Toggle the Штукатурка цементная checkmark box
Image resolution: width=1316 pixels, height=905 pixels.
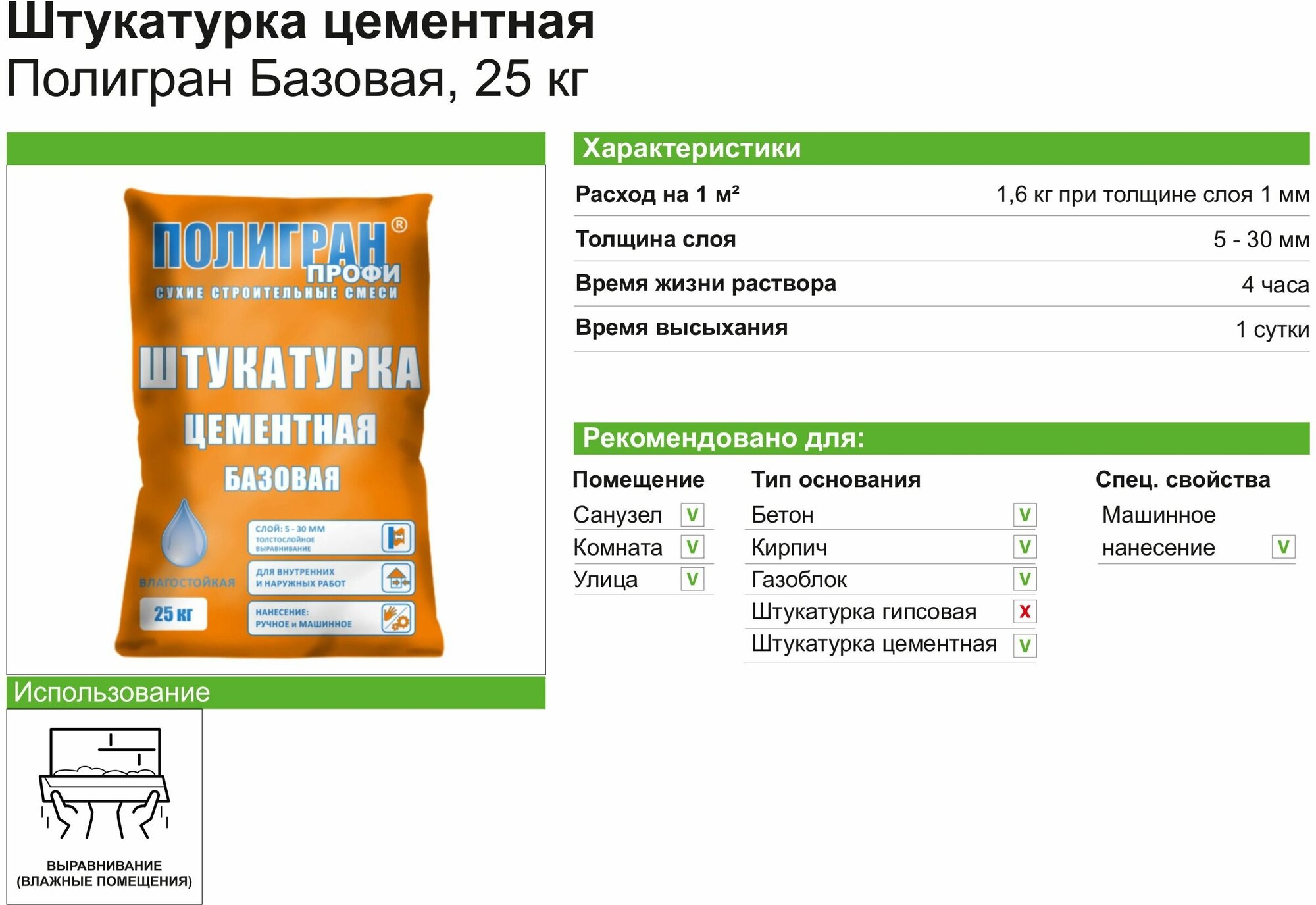pos(1025,646)
